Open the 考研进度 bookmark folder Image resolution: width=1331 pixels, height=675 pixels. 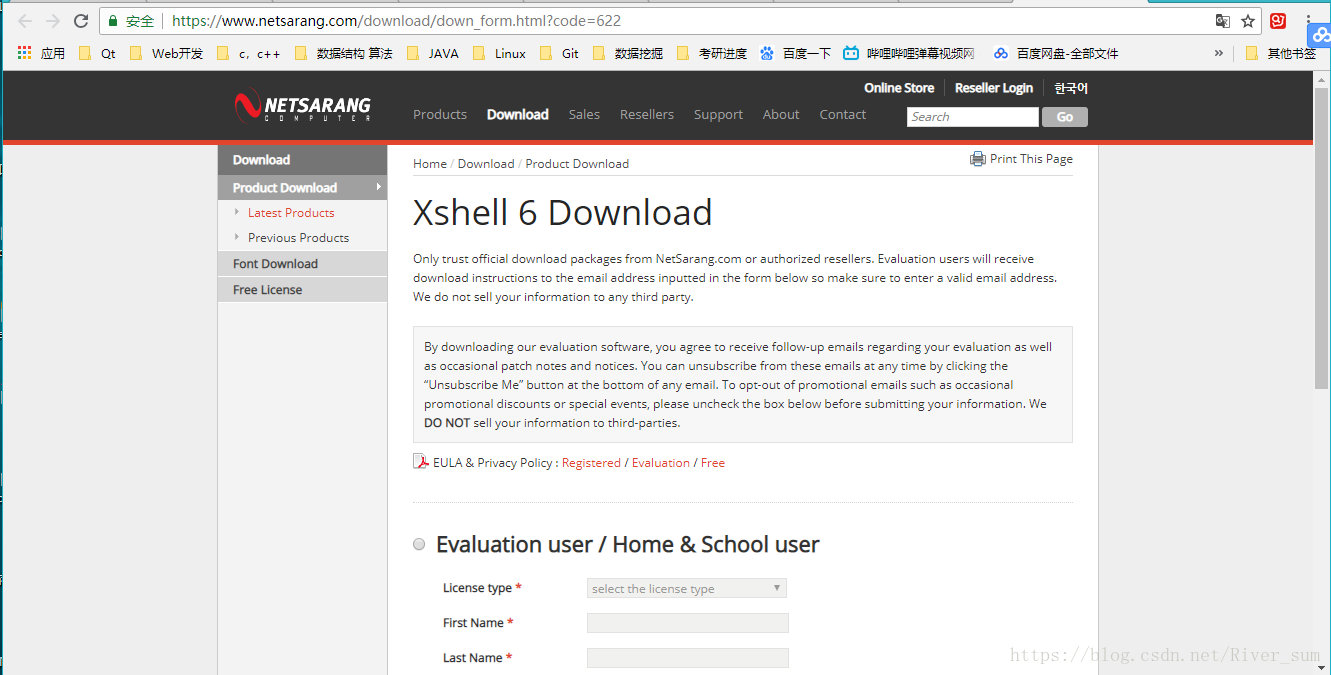712,53
